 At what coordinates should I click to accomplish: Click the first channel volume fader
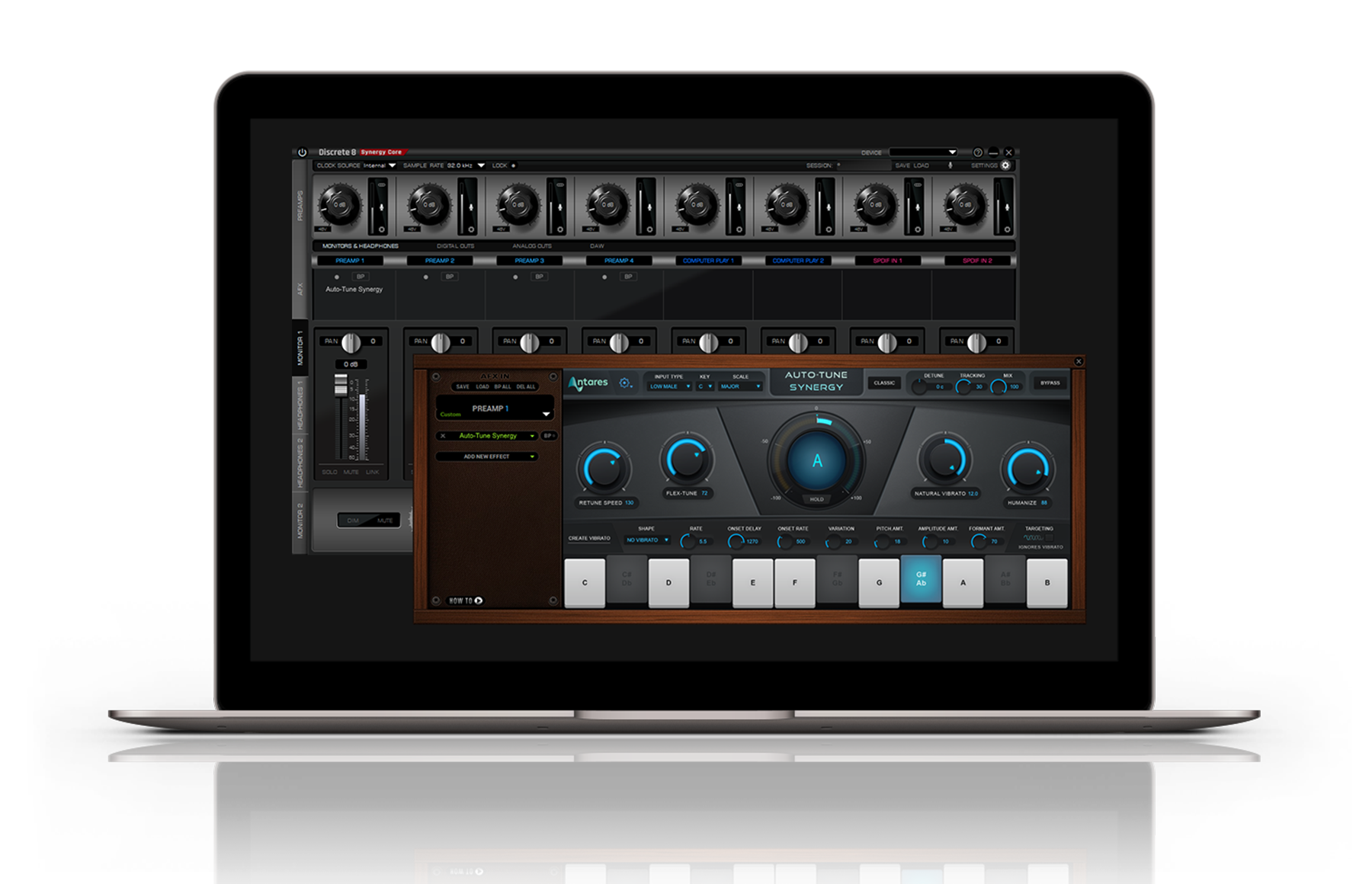(341, 385)
